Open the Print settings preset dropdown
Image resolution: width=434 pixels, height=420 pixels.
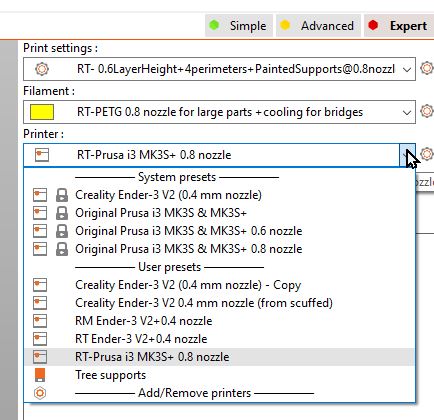coord(407,69)
